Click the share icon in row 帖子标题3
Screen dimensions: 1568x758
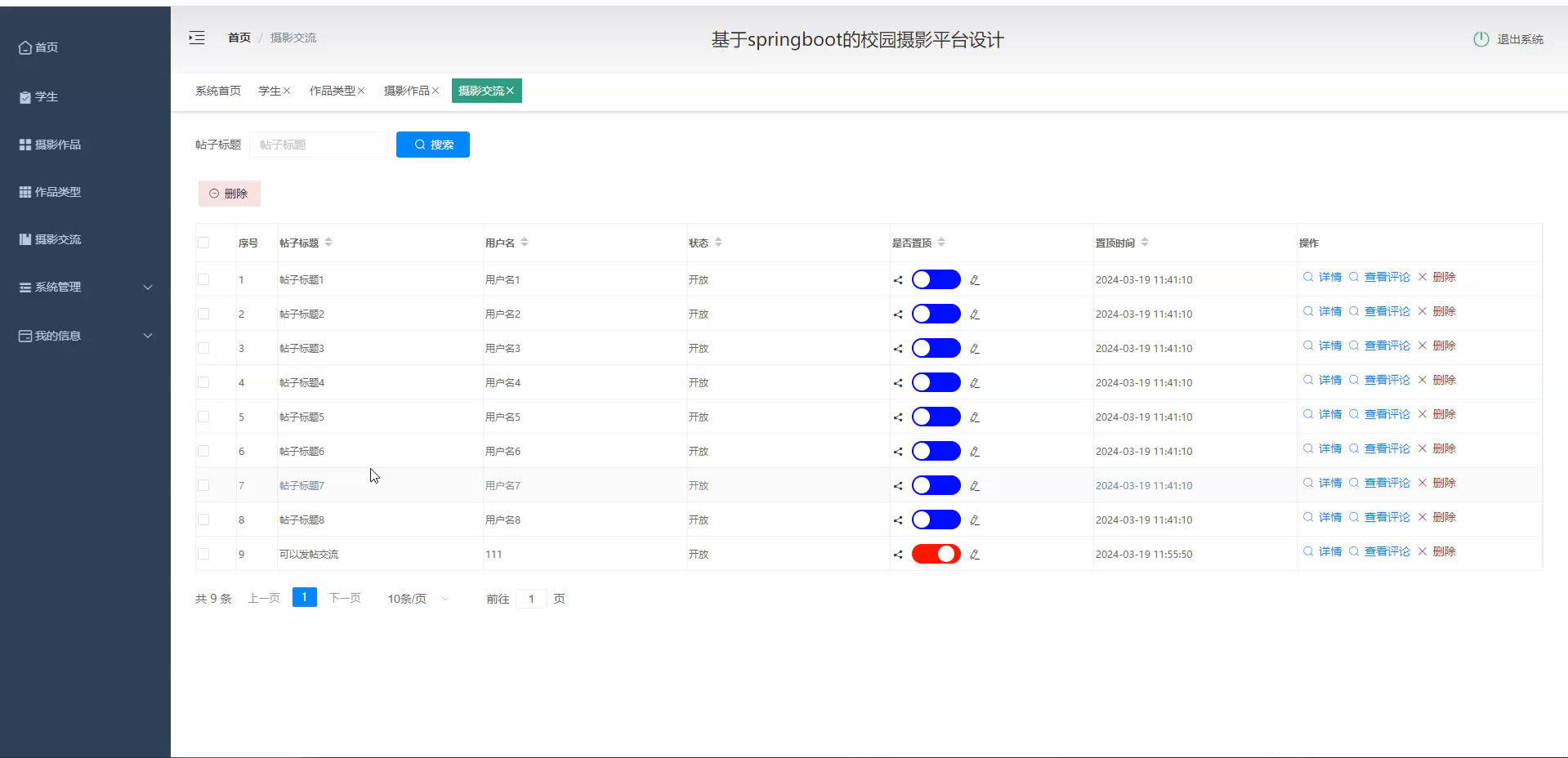tap(898, 349)
